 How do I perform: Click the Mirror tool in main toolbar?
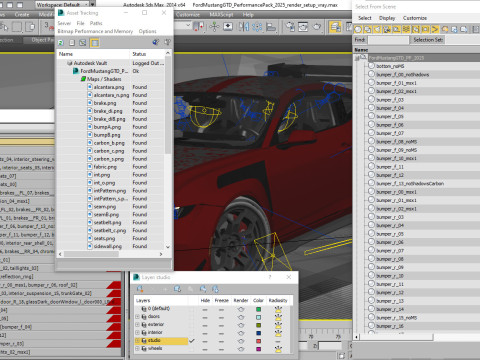244,27
